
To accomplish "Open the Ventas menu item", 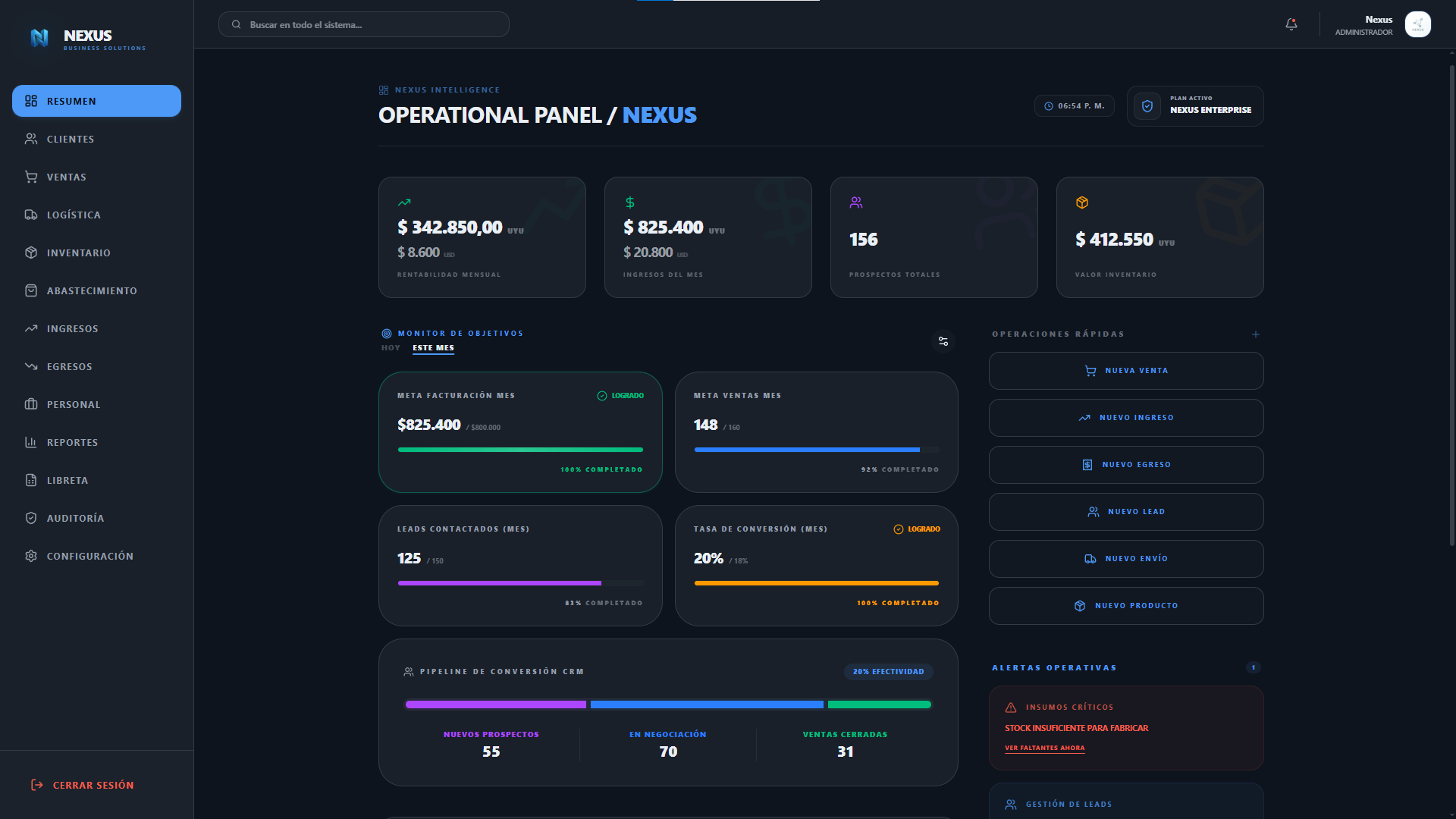I will pos(96,177).
